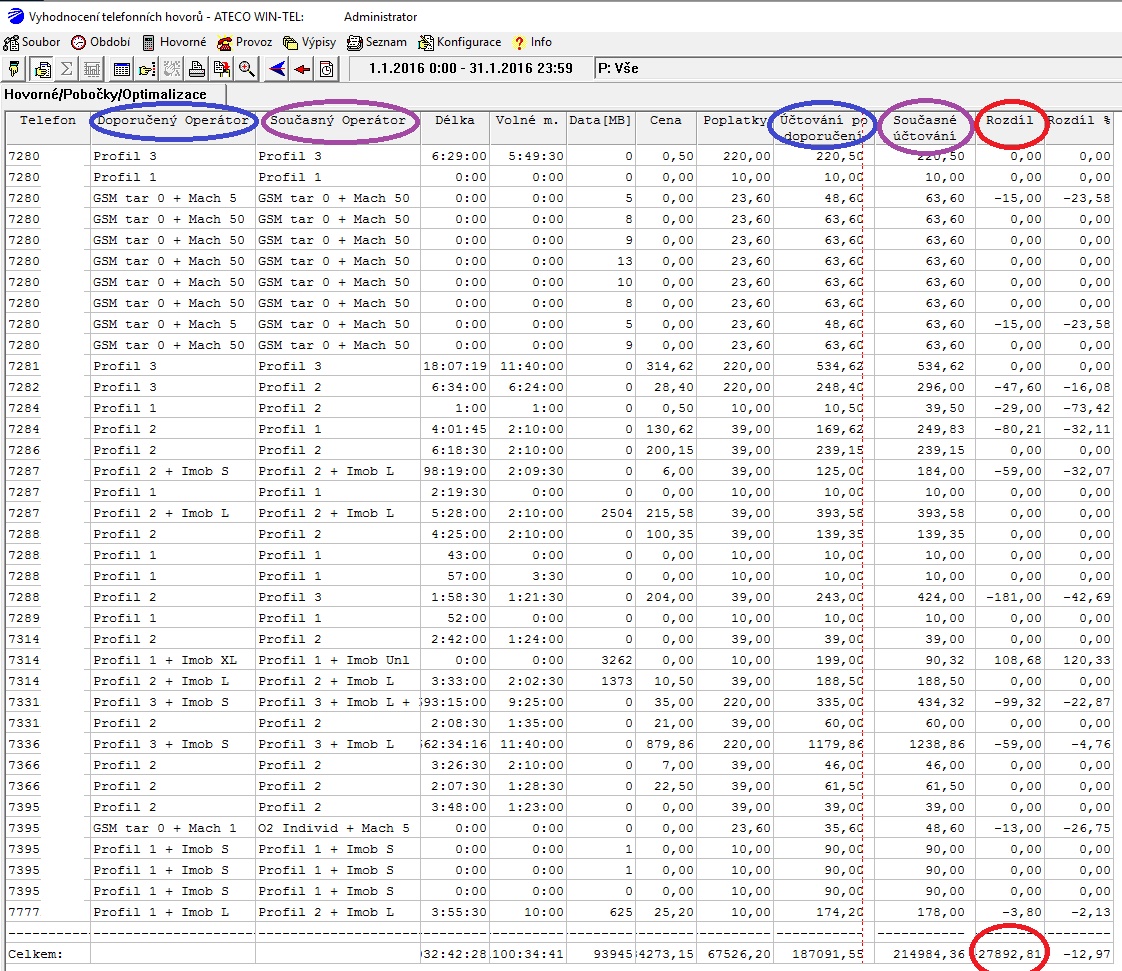Screen dimensions: 1122x971
Task: Click the 'P: Vše' filter field
Action: pos(857,69)
